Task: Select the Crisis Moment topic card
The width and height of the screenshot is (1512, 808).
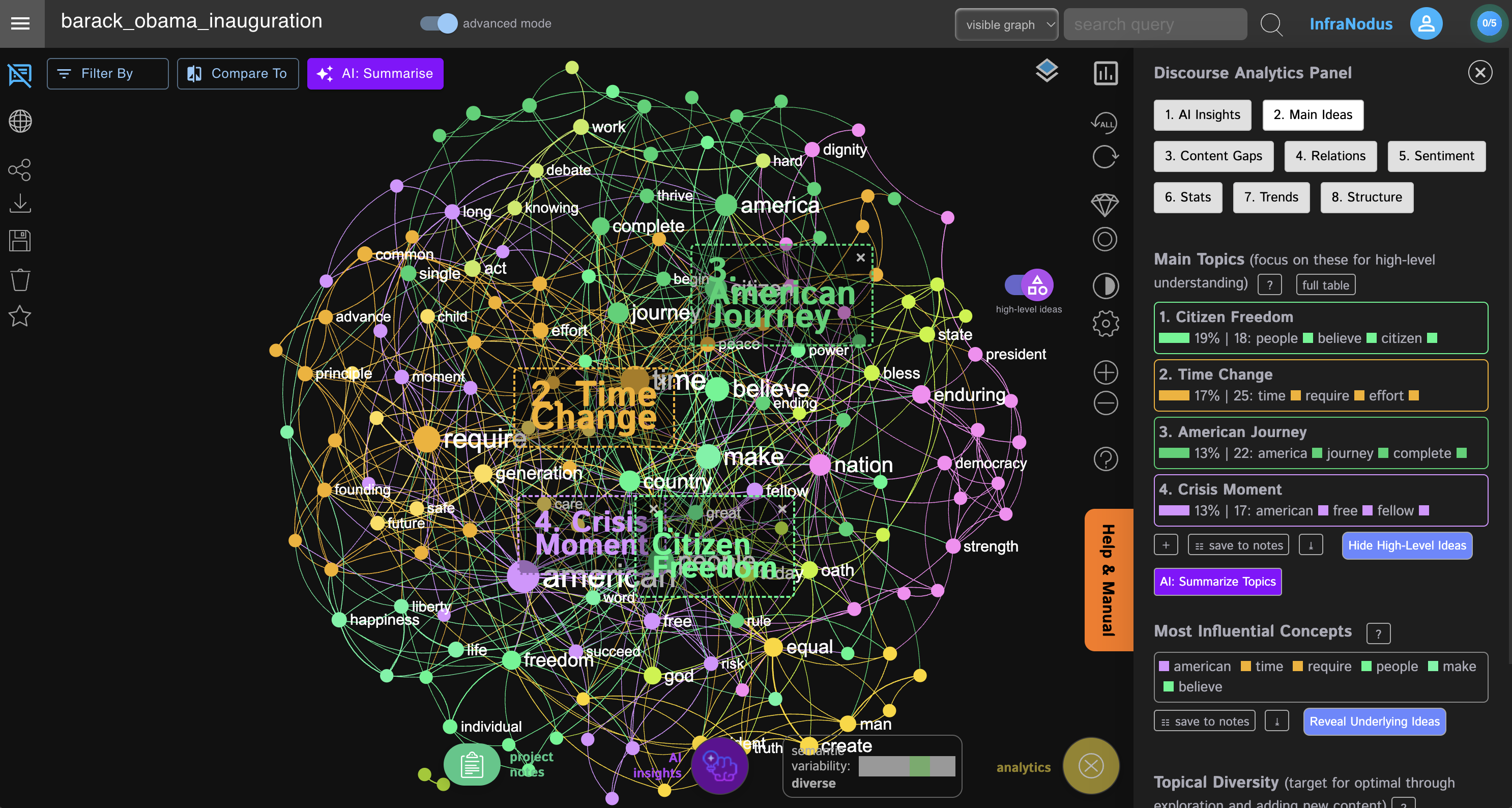Action: tap(1321, 500)
